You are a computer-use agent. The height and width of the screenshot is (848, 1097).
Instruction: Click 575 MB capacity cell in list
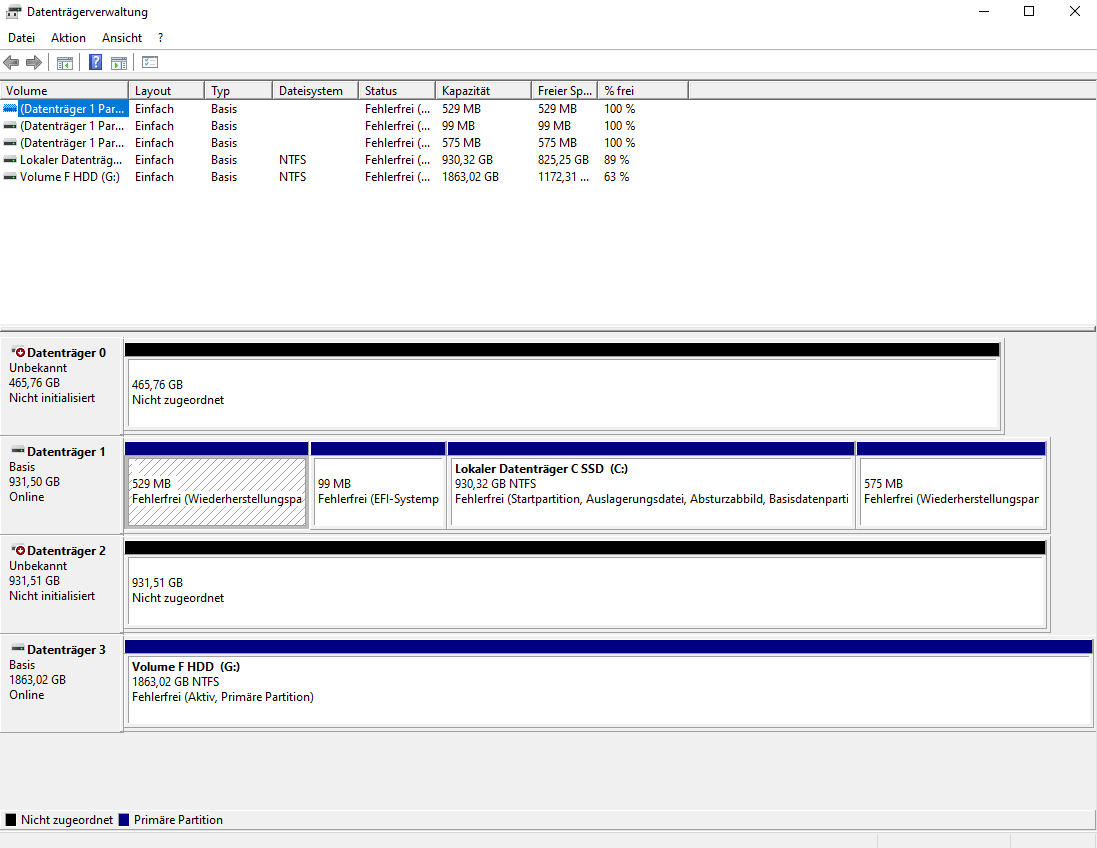[461, 143]
